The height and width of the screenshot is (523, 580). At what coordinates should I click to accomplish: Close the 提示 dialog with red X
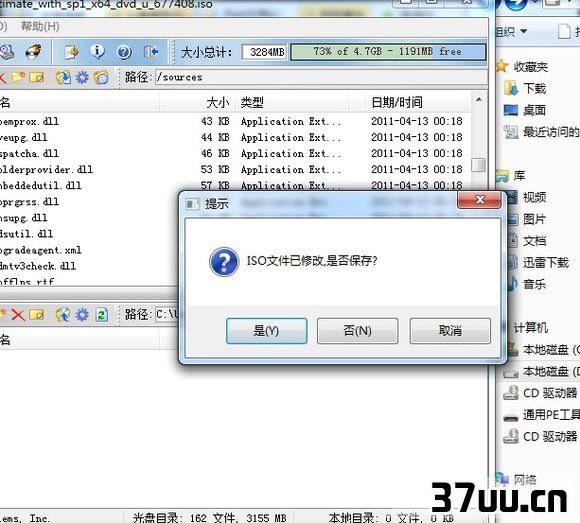(x=479, y=200)
